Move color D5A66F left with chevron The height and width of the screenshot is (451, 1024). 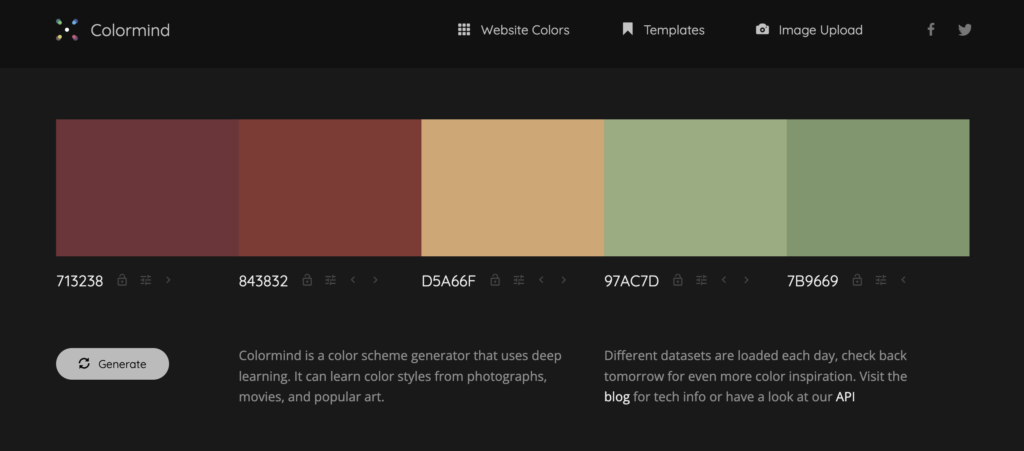point(541,280)
